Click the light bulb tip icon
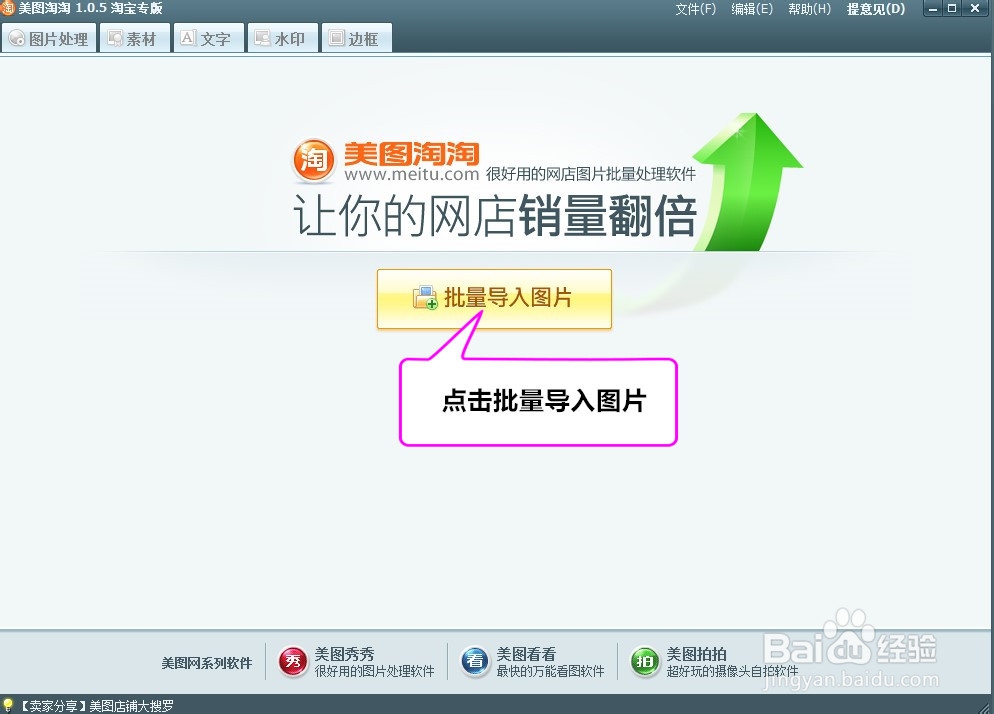Screen dimensions: 994x714 (x=8, y=705)
